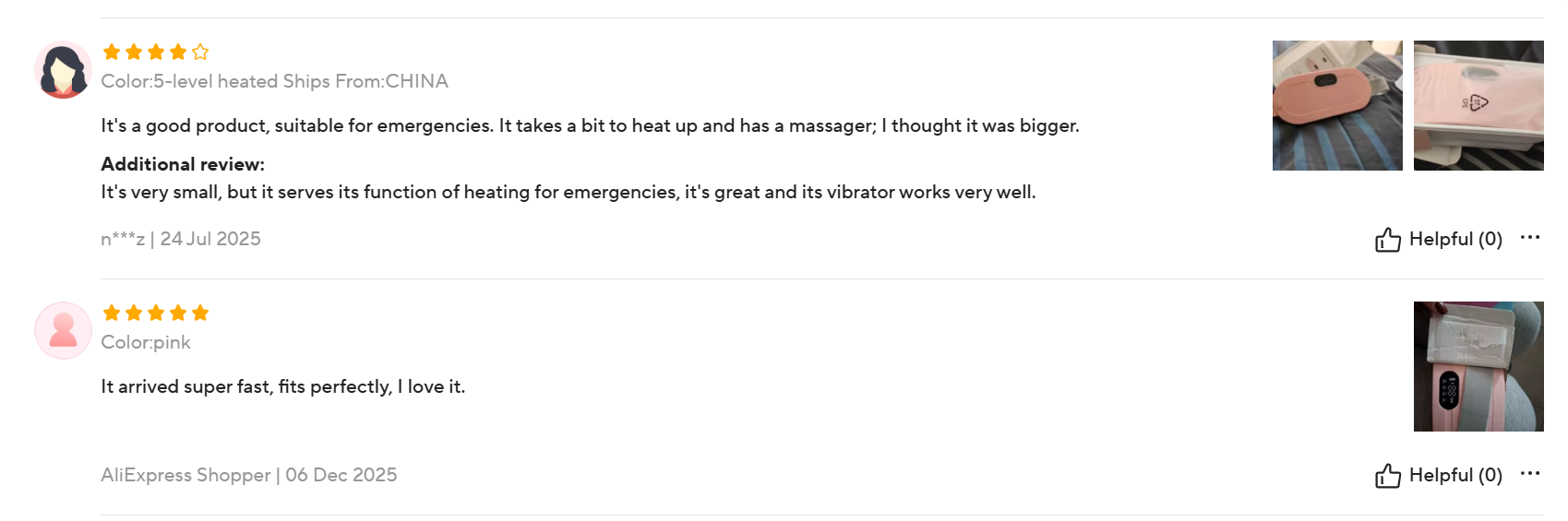The width and height of the screenshot is (1568, 521).
Task: Click the "Color:pink" variant label
Action: tap(146, 342)
